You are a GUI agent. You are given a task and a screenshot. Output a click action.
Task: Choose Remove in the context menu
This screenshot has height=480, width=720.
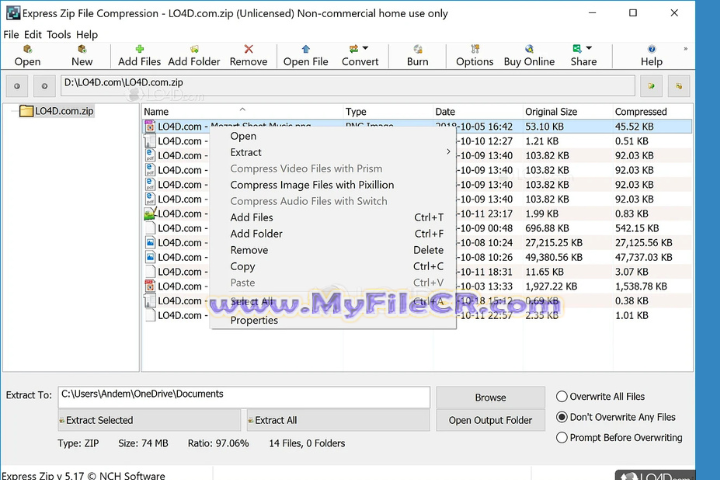click(x=333, y=250)
